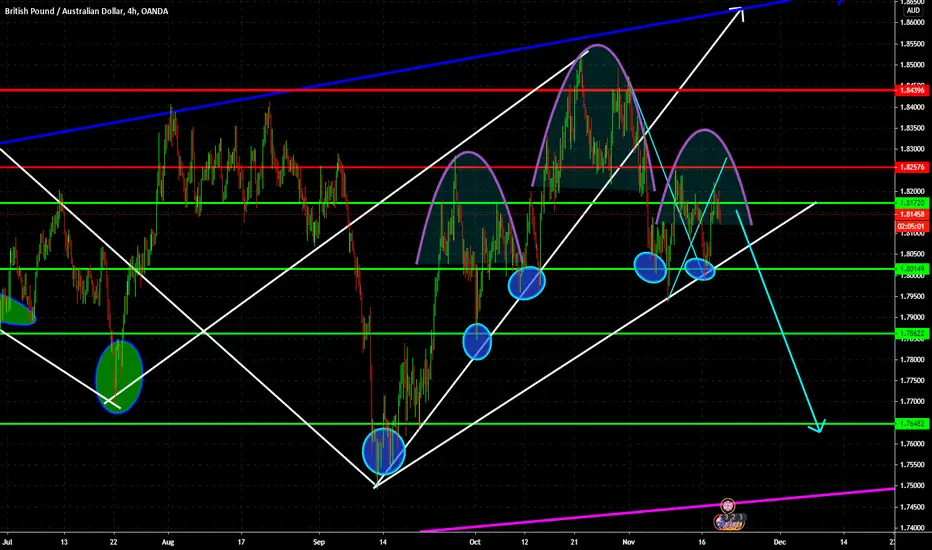Click the bar countdown timer 02:05:01
This screenshot has height=550, width=932.
(912, 227)
